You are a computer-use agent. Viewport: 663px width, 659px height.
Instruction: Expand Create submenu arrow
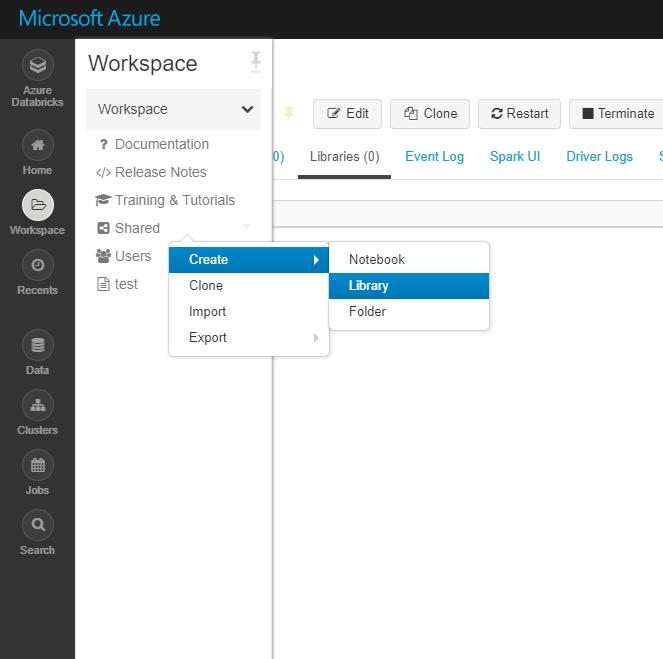coord(316,260)
